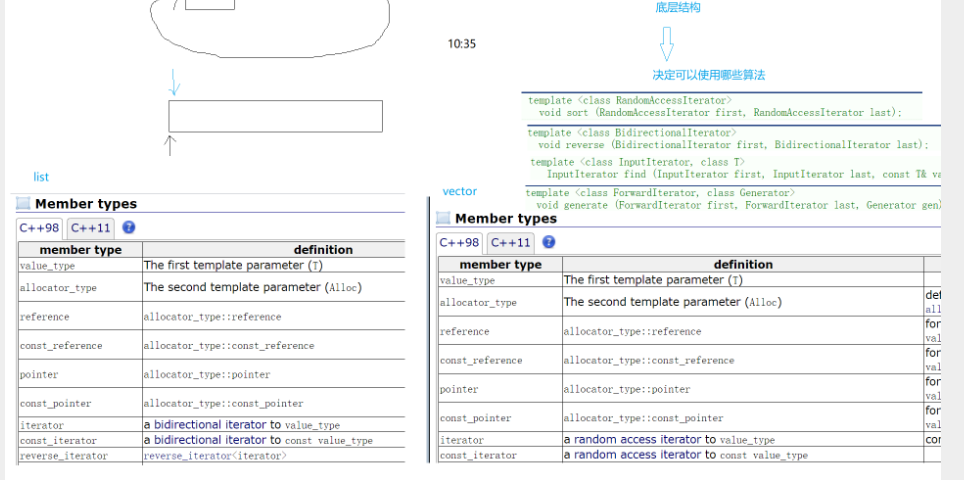Click const_pointer cell in vector table

pos(500,417)
